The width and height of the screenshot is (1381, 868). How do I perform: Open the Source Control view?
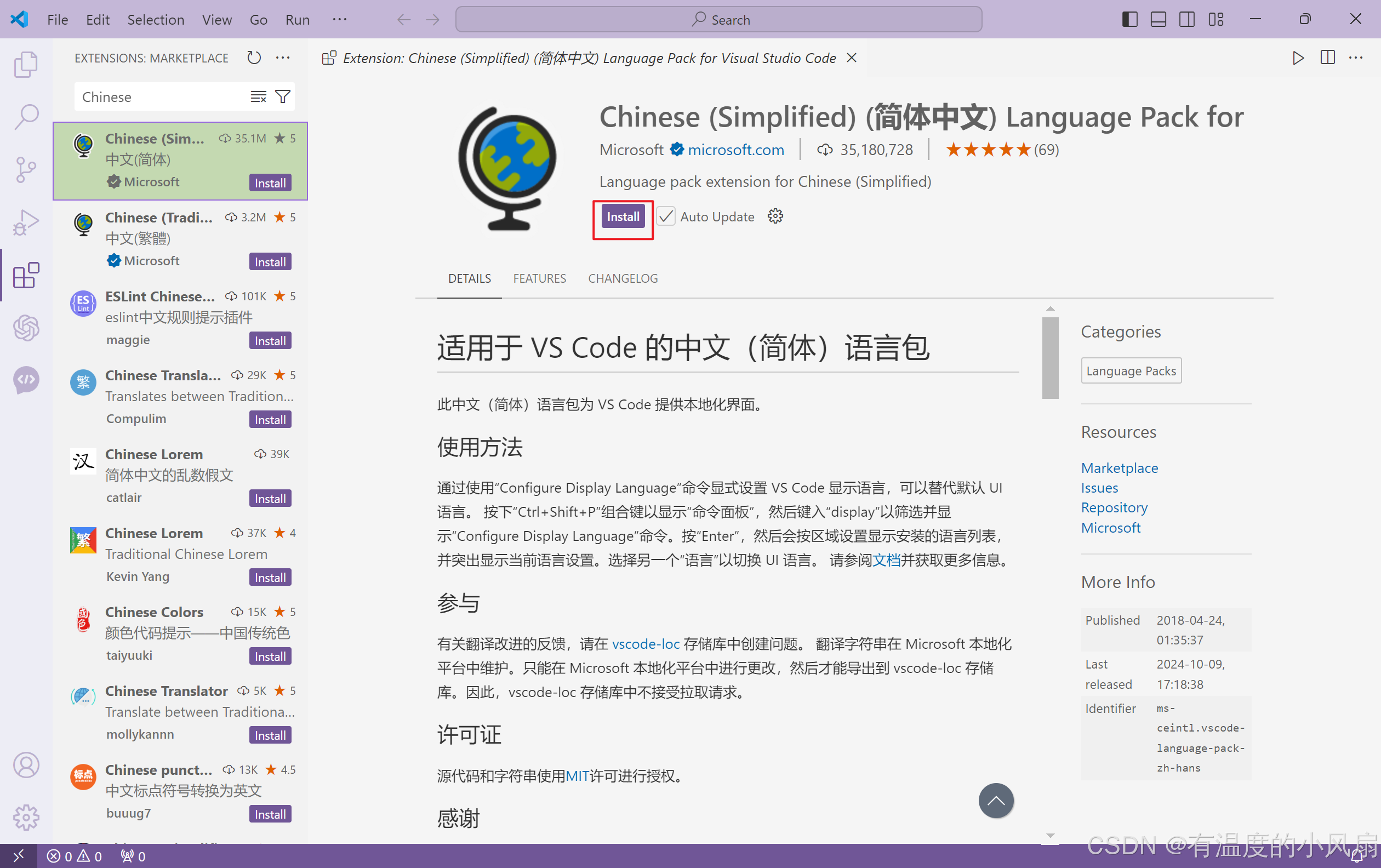pos(26,170)
